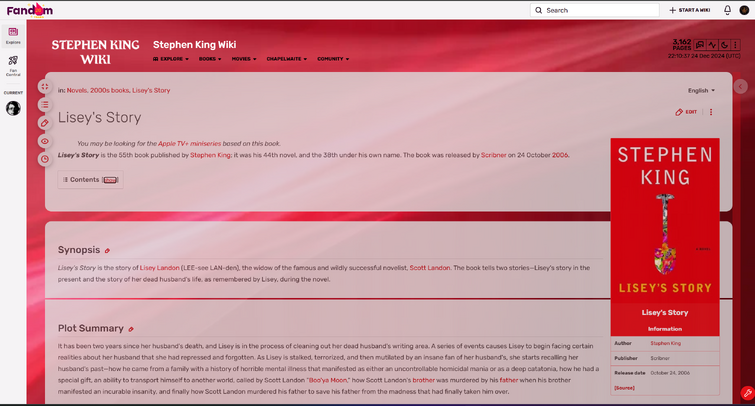Click the fullscreen expand content icon

tap(45, 87)
